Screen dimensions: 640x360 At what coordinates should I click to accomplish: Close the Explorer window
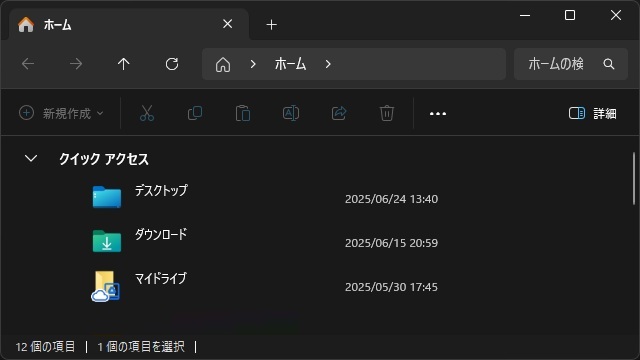tap(616, 16)
